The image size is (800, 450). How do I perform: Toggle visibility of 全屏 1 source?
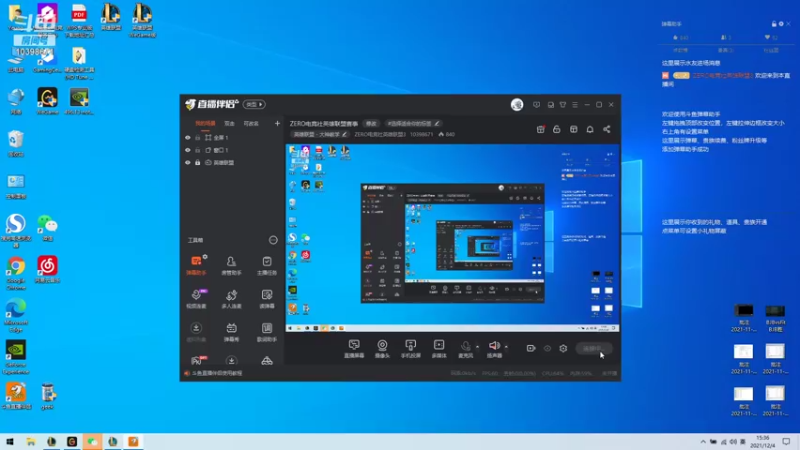188,138
